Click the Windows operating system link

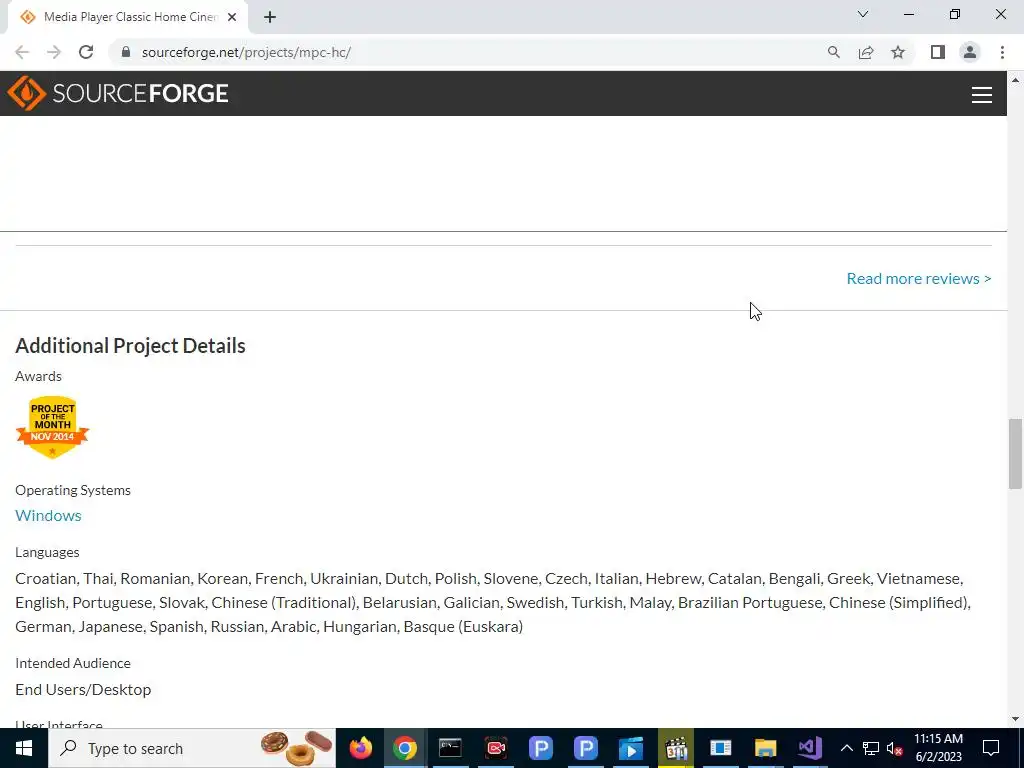48,515
